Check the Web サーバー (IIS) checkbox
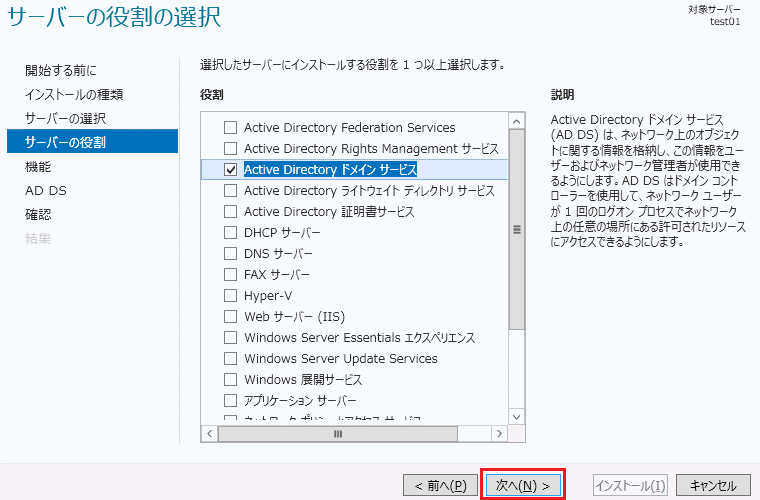Viewport: 760px width, 500px height. [230, 317]
